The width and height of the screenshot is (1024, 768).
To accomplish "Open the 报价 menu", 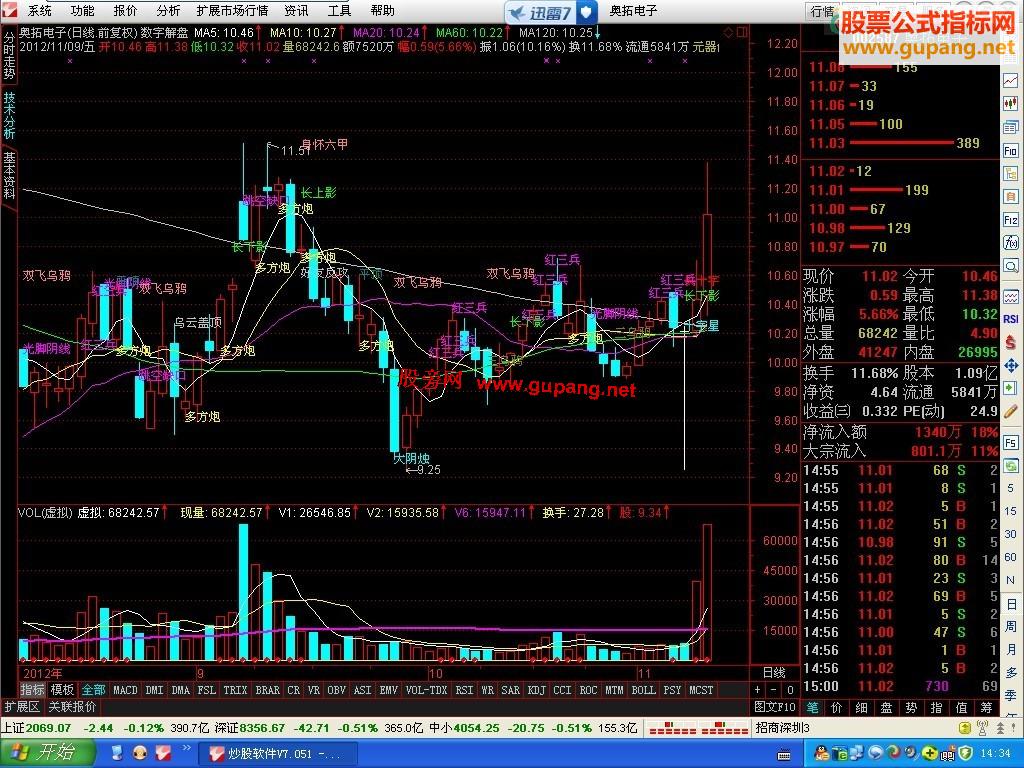I will click(125, 10).
